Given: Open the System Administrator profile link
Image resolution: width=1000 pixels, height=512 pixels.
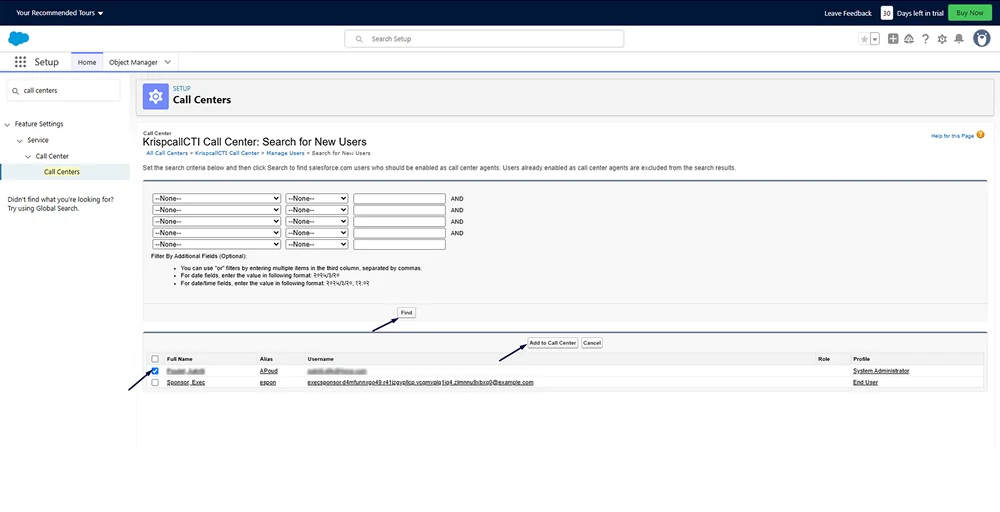Looking at the screenshot, I should pyautogui.click(x=881, y=370).
